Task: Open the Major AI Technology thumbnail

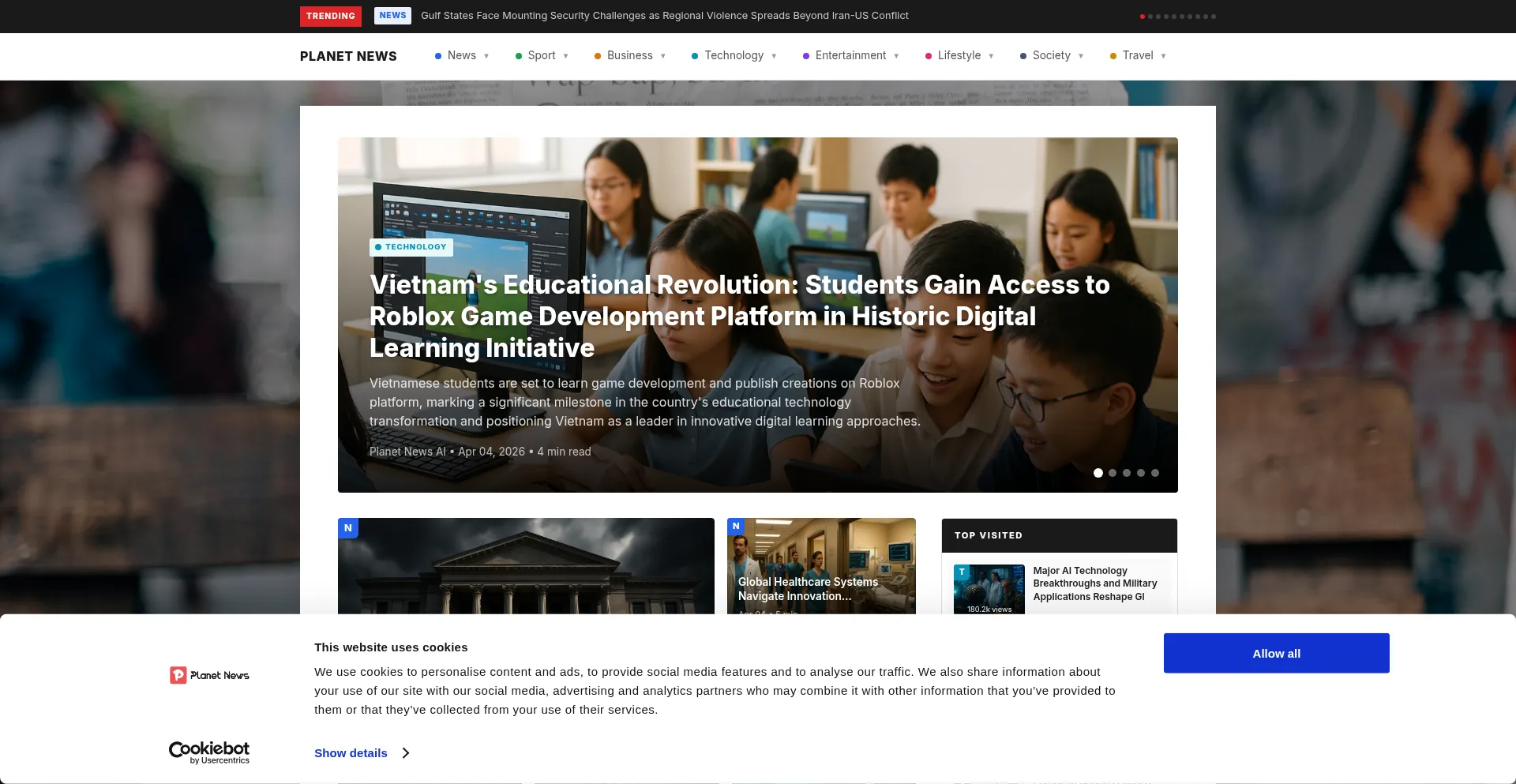Action: 989,589
